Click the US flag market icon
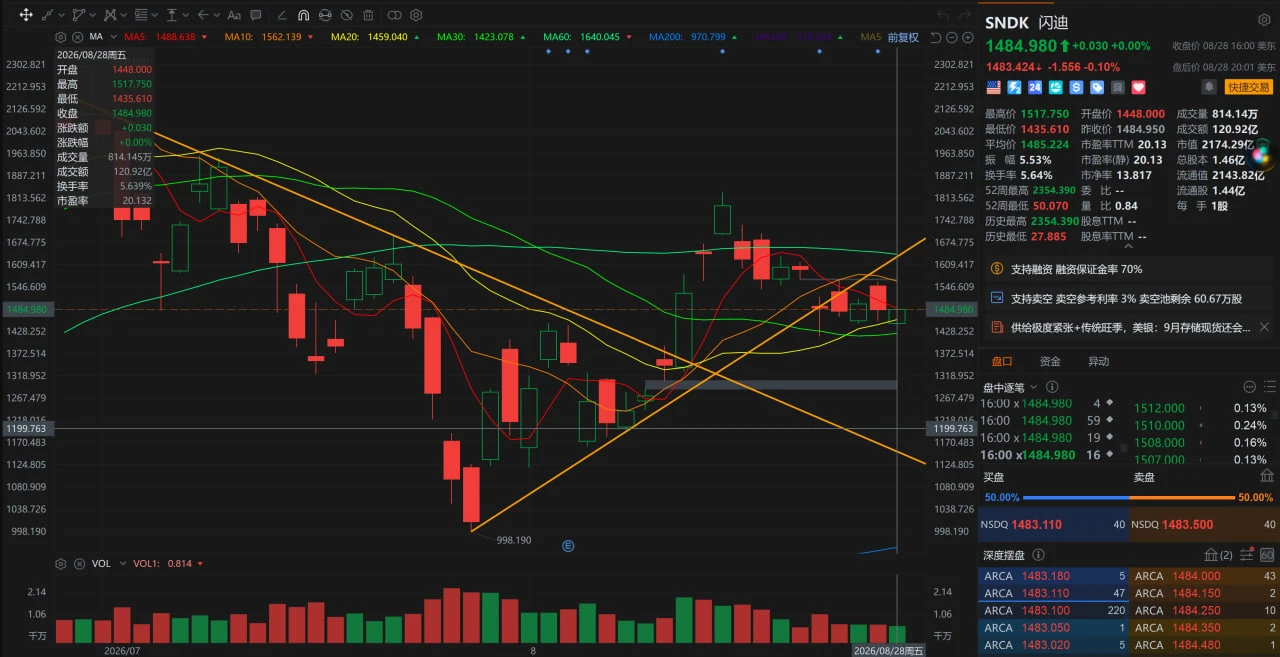Screen dimensions: 1280x657 993,88
